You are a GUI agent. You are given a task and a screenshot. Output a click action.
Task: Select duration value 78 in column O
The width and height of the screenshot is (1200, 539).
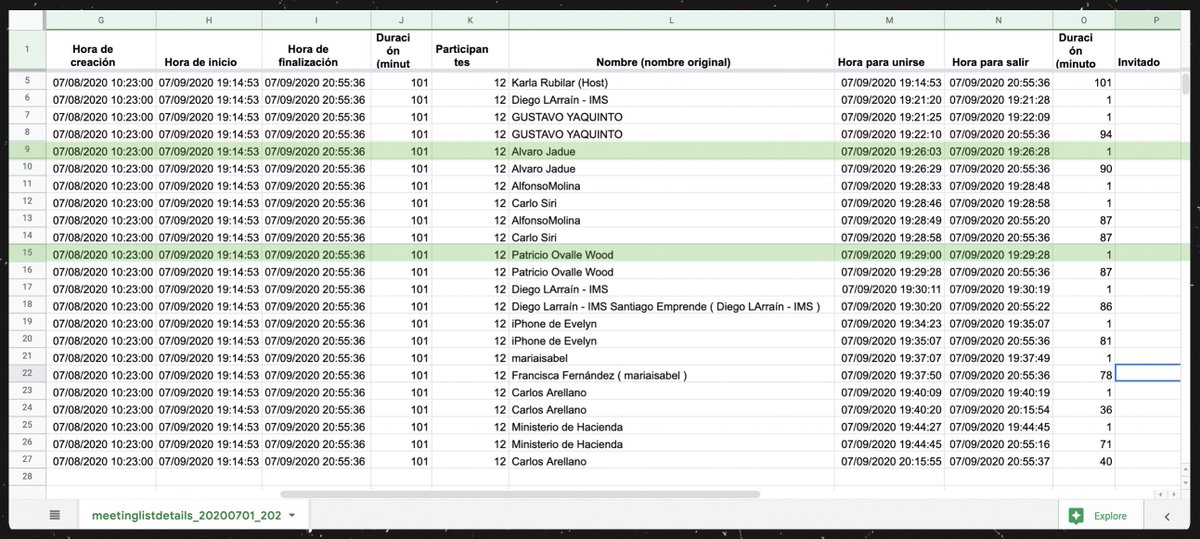pos(1084,375)
